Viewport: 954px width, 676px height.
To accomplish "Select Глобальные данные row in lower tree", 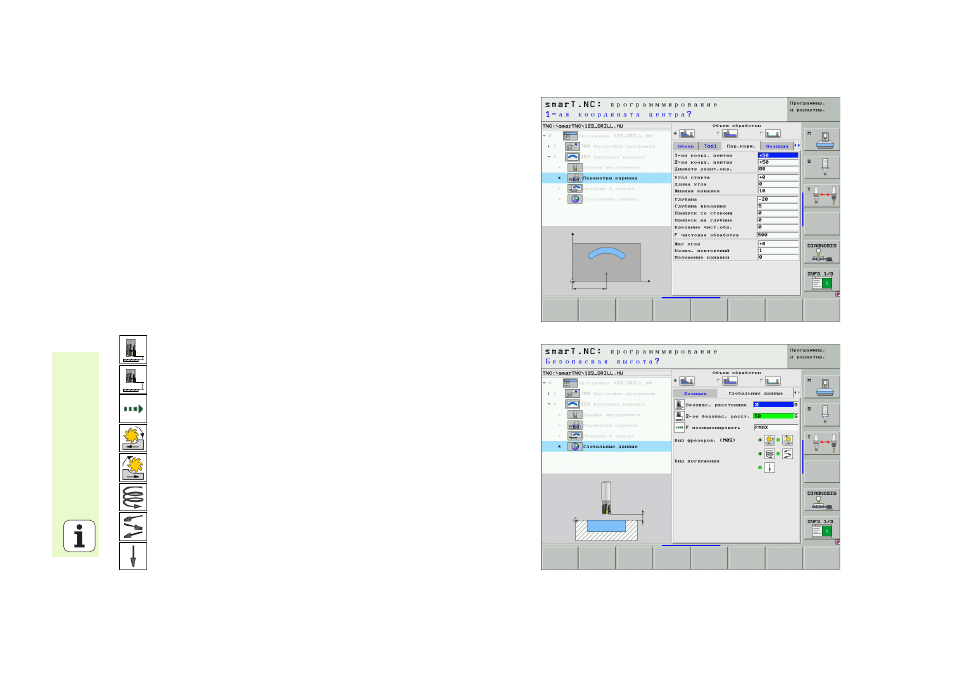I will pos(607,447).
